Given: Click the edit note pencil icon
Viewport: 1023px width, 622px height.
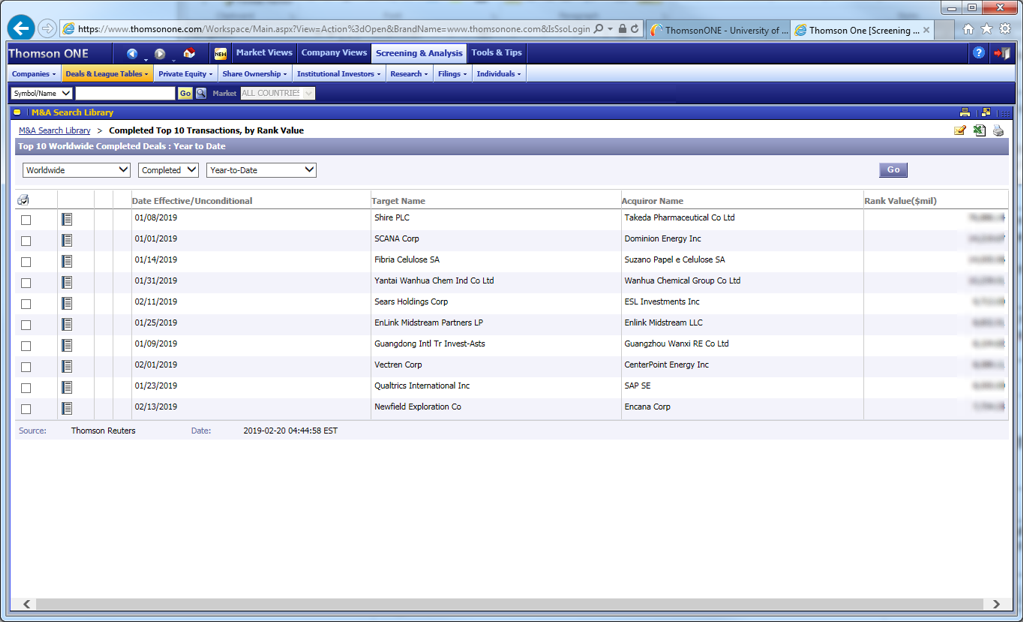Looking at the screenshot, I should click(960, 131).
